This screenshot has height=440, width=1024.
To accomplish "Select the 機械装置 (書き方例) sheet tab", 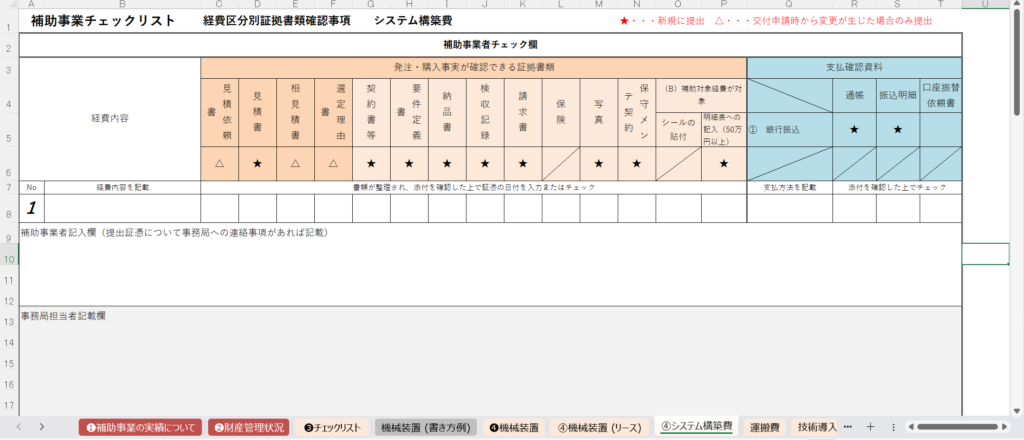I will [425, 427].
